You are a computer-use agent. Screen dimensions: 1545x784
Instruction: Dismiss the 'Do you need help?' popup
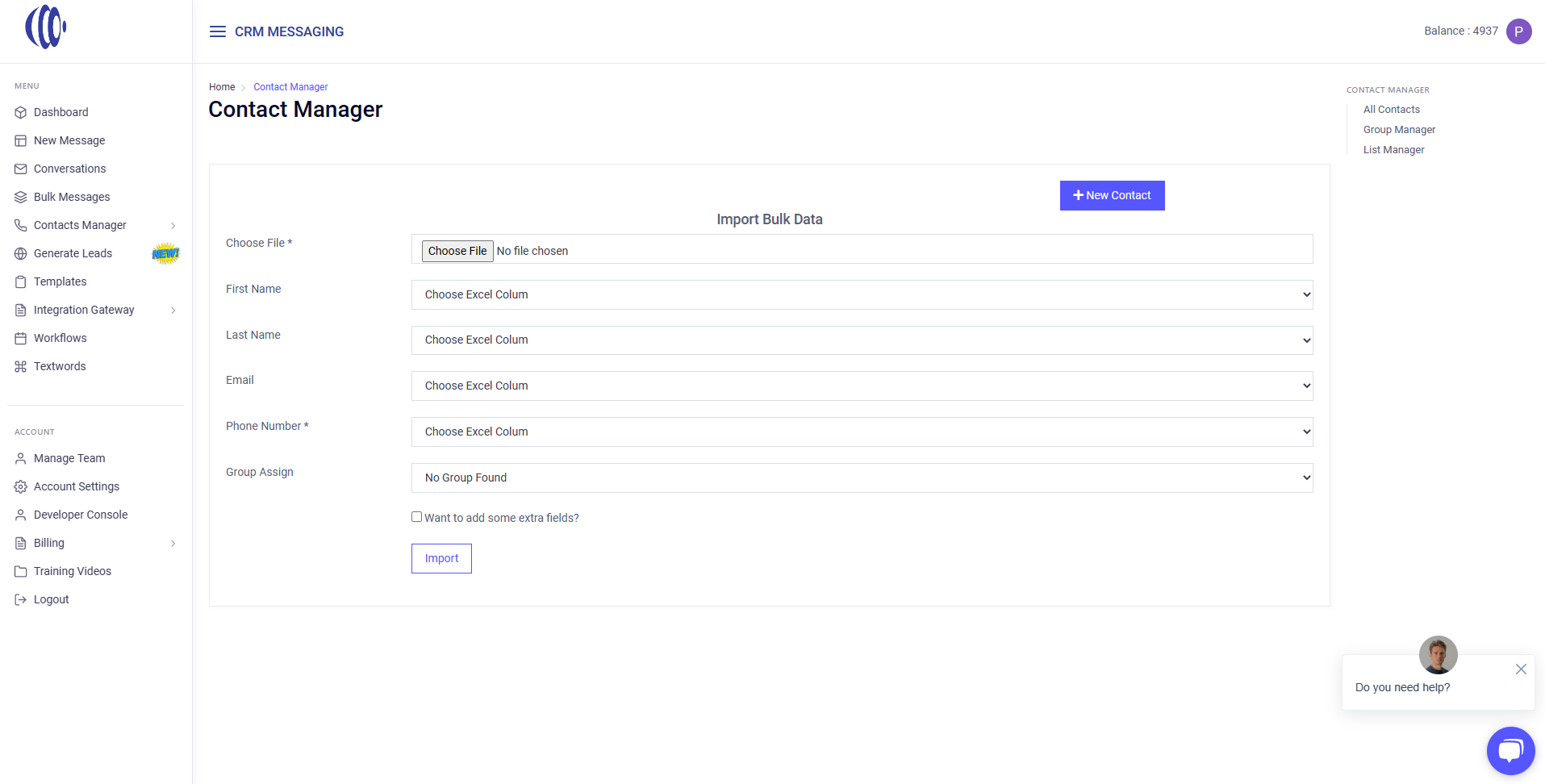[1521, 669]
